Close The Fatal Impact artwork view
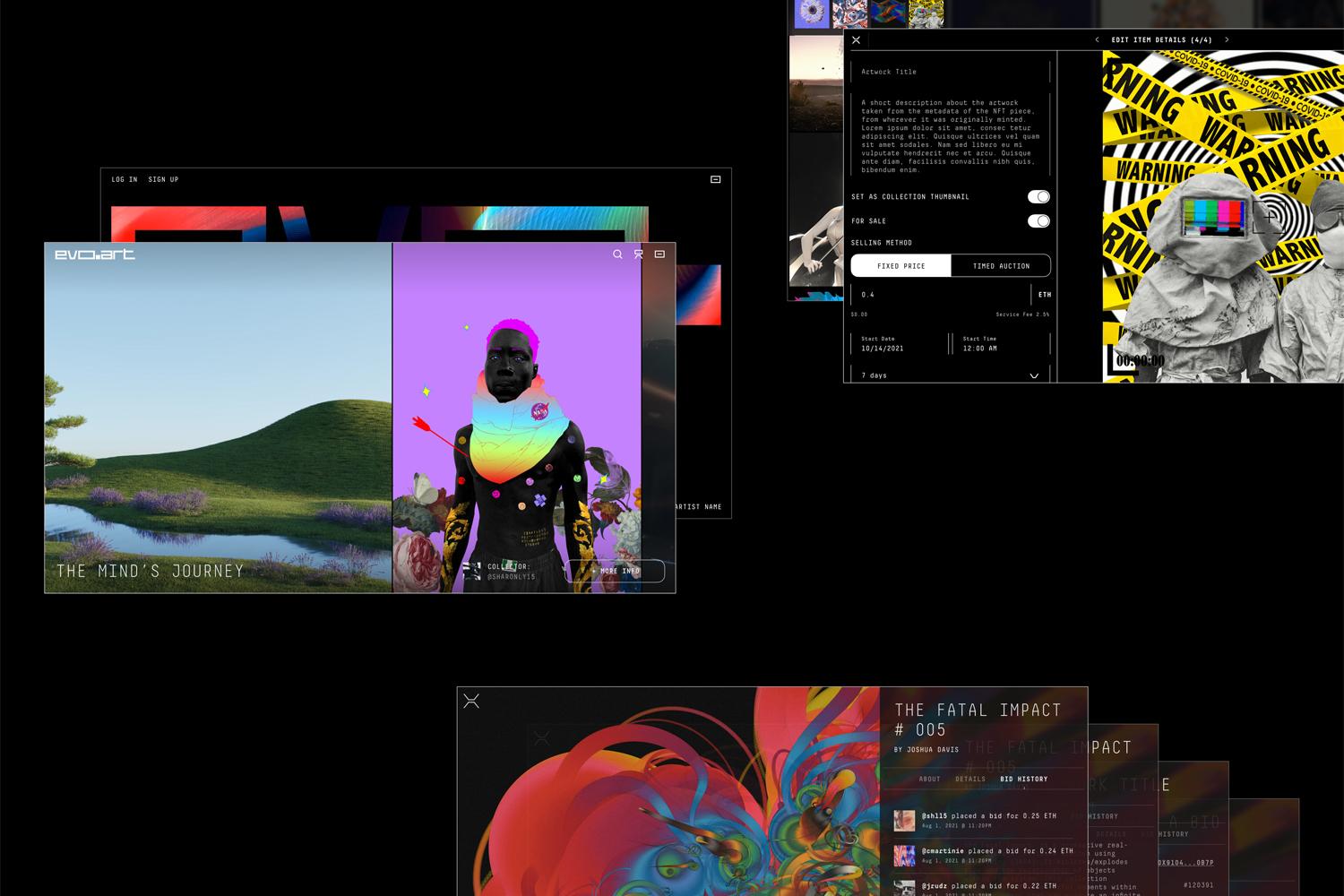Viewport: 1344px width, 896px height. (x=471, y=702)
